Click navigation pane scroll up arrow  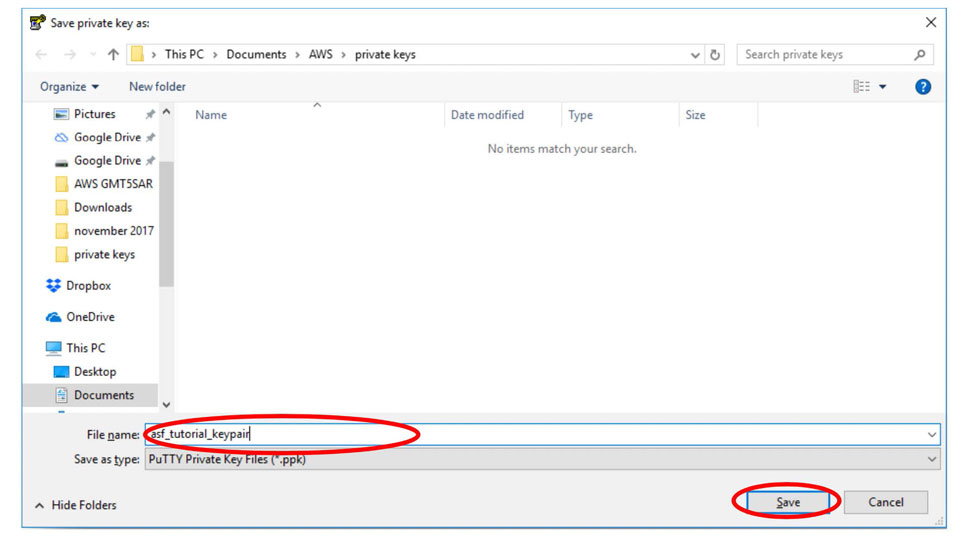pyautogui.click(x=167, y=112)
